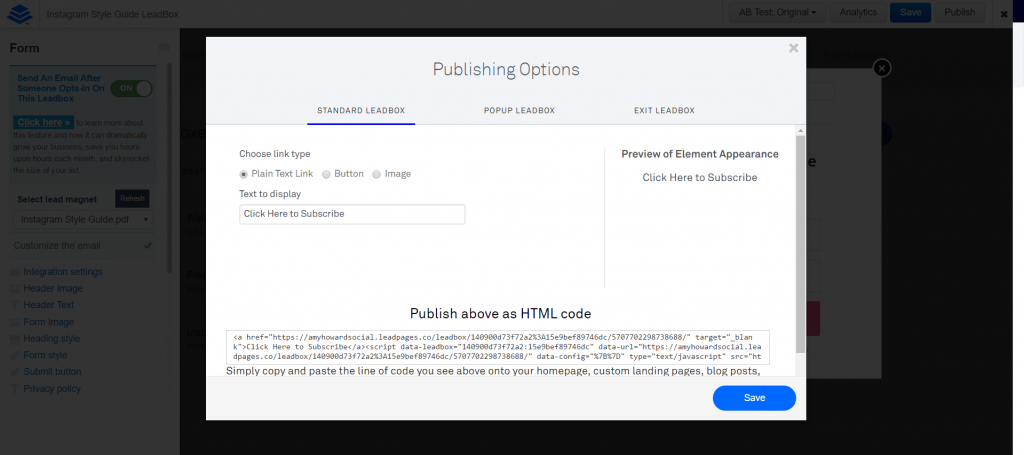
Task: Click the 'Choose link type' label
Action: point(275,154)
